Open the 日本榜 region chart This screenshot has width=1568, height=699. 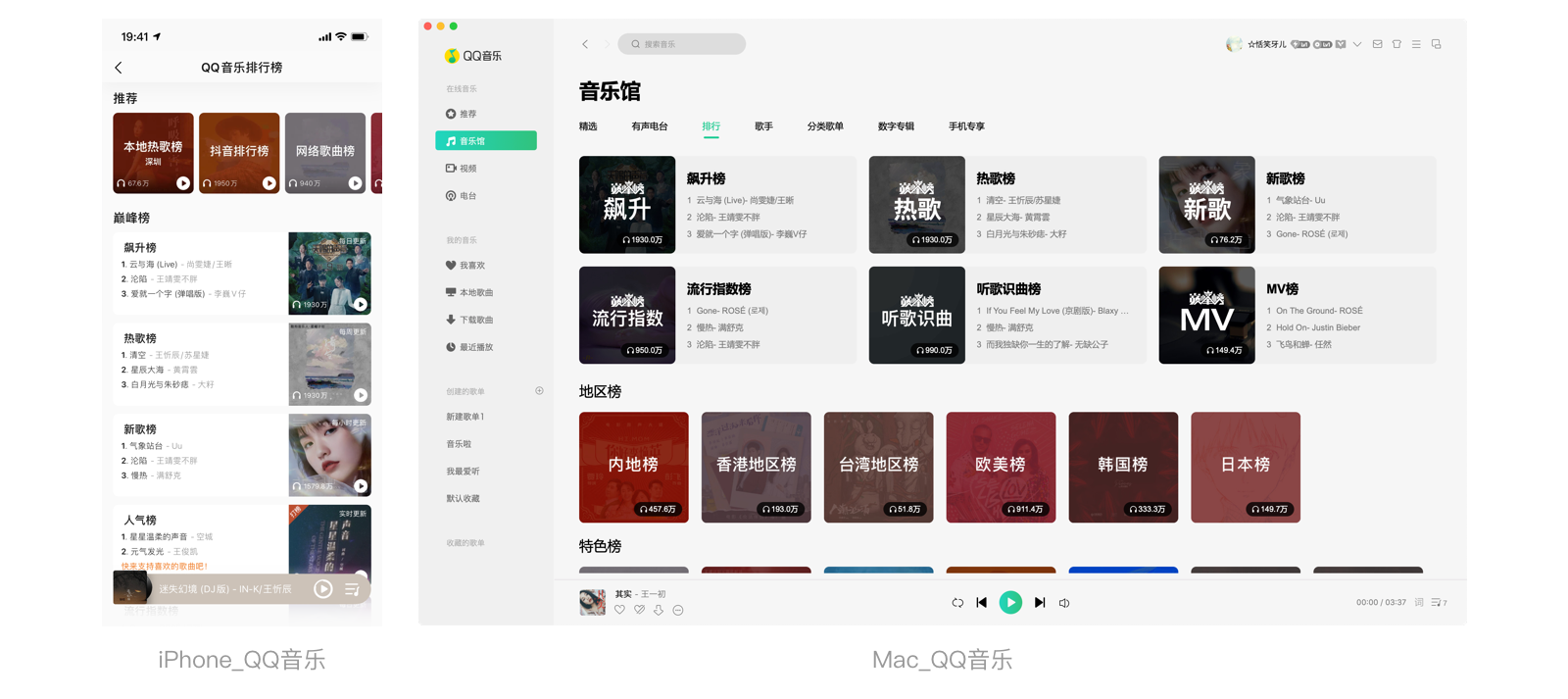[x=1246, y=468]
